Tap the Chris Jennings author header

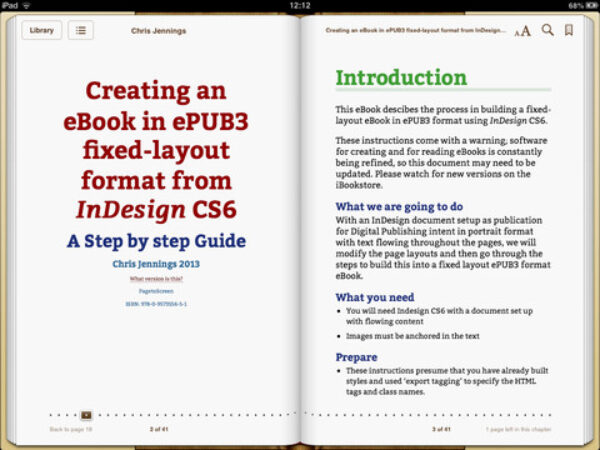pyautogui.click(x=158, y=31)
